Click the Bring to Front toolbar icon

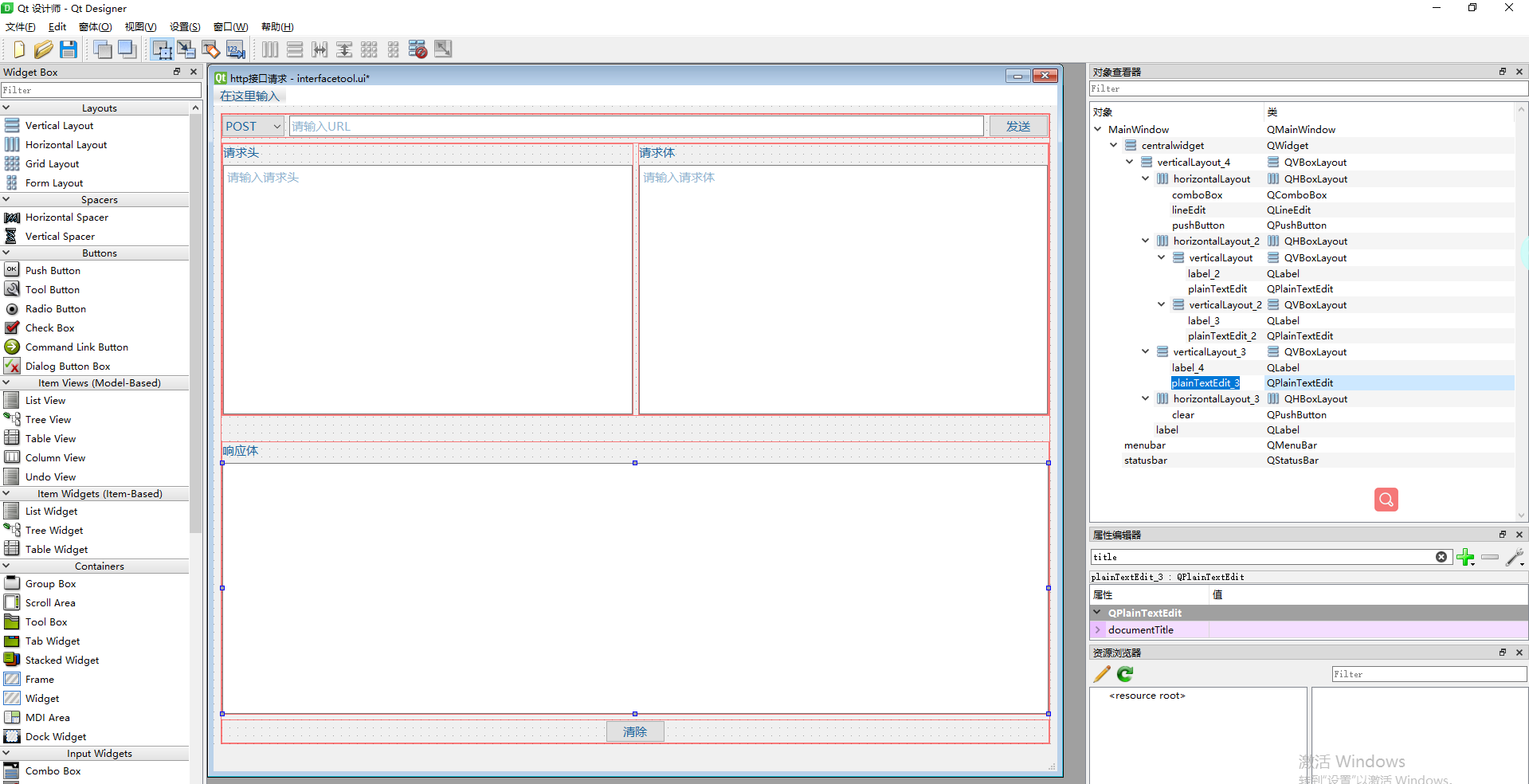(127, 49)
